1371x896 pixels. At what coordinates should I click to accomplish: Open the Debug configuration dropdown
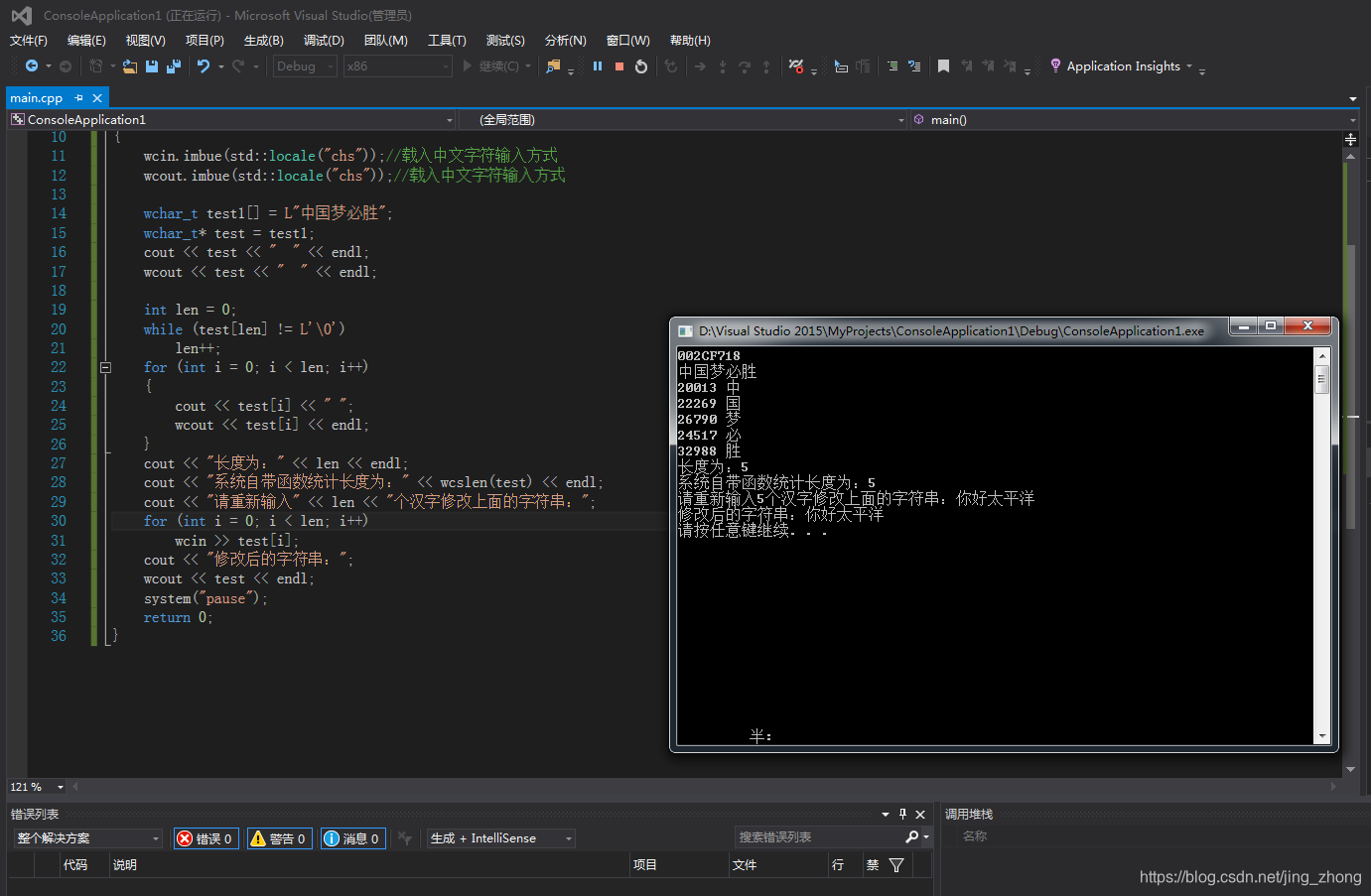click(305, 65)
